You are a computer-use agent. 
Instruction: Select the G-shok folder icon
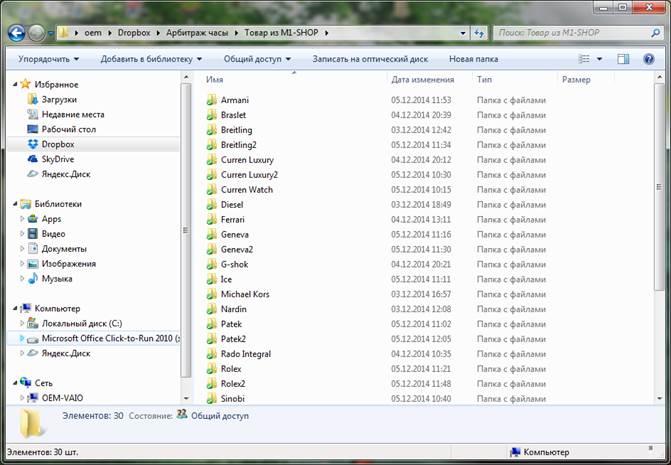pos(211,264)
